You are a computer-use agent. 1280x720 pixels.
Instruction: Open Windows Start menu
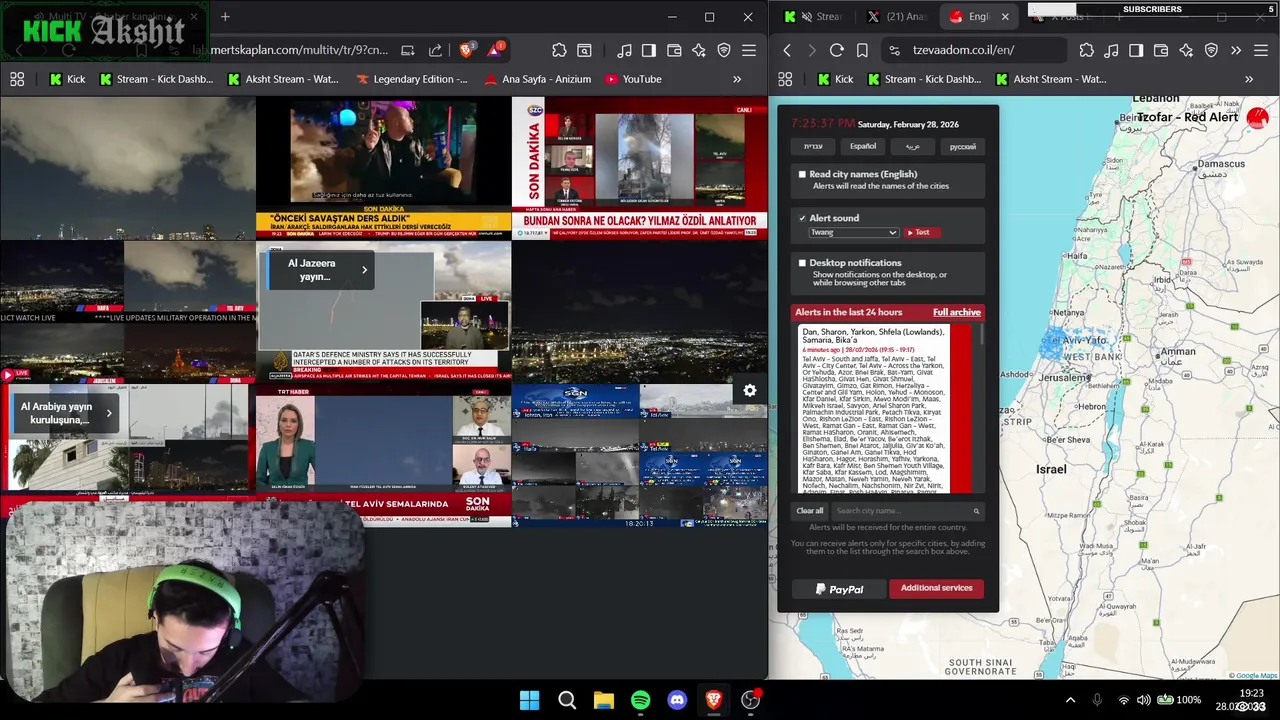click(x=530, y=700)
